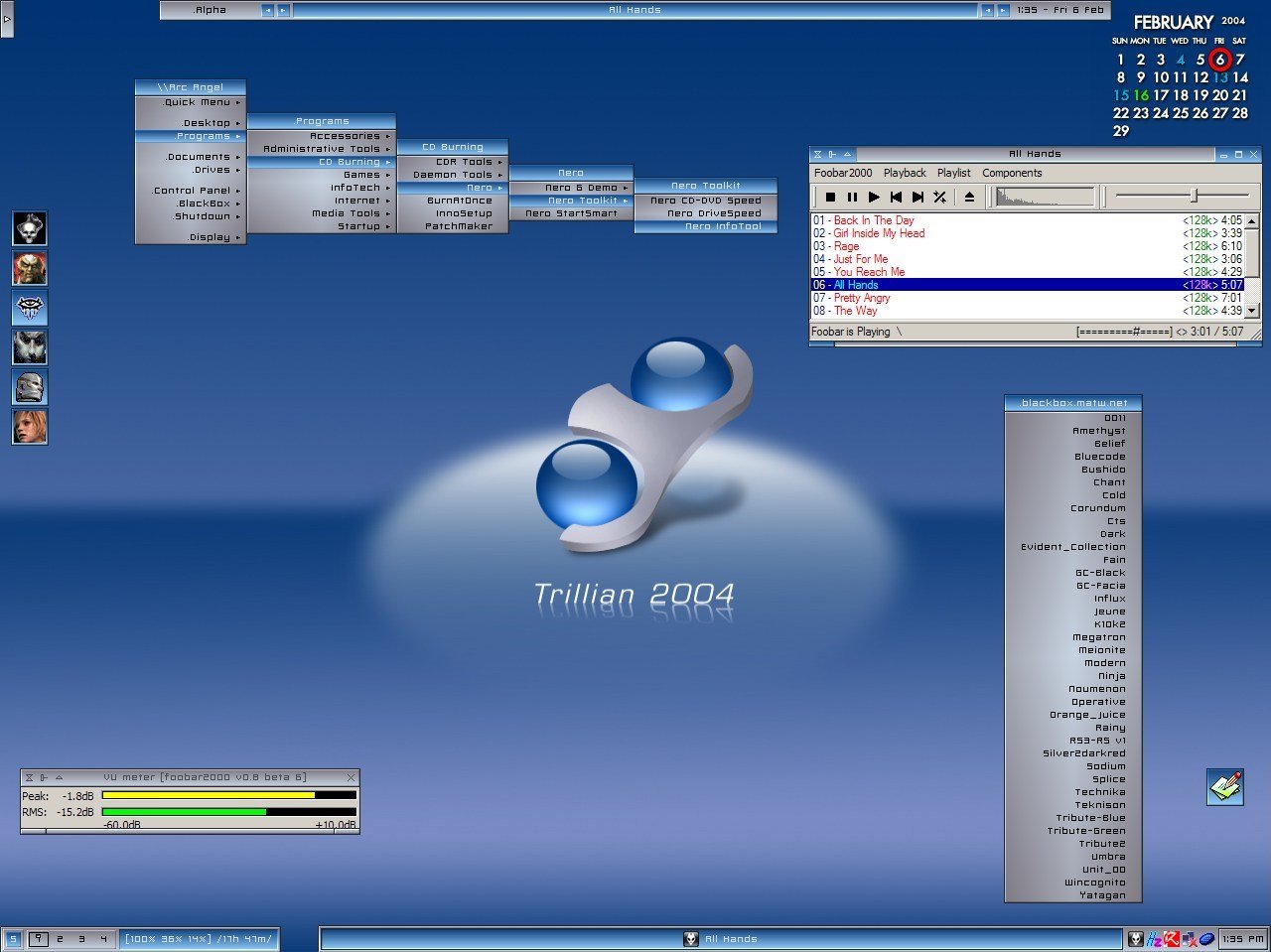
Task: Select the Bluecode style in the blackbox list
Action: click(1073, 457)
